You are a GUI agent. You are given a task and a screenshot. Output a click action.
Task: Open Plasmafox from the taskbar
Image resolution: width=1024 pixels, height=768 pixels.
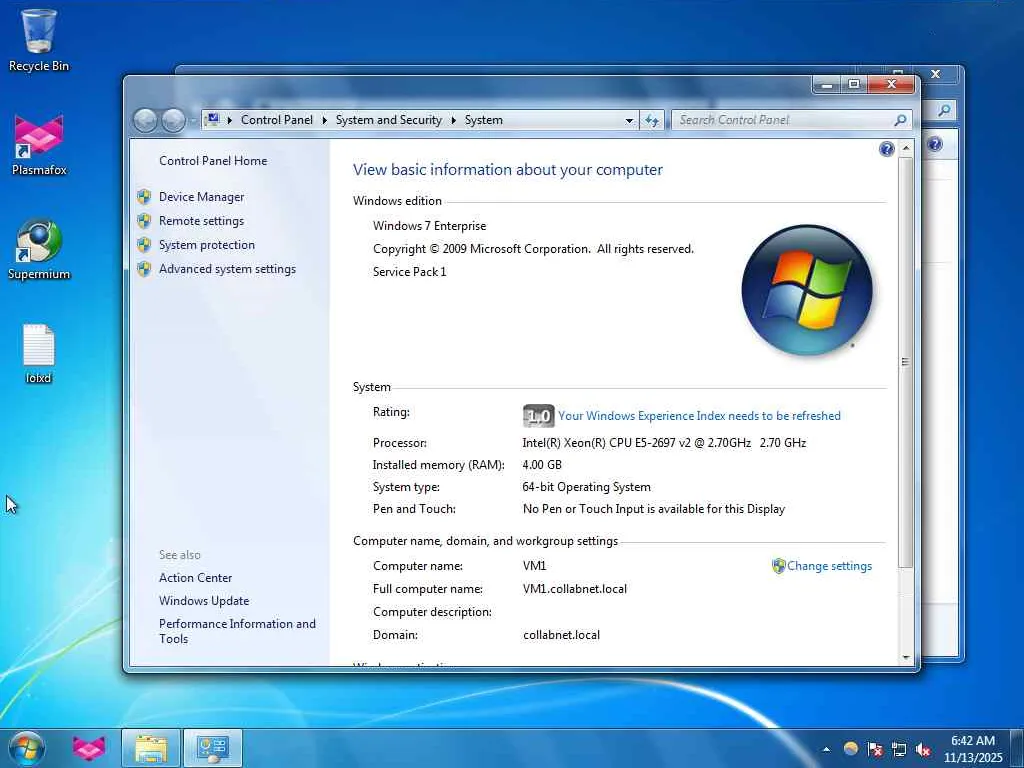89,748
